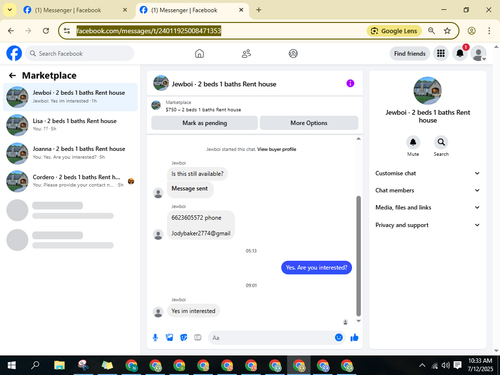Screen dimensions: 500x375
Task: Click the $750 Marketplace listing header
Action: pyautogui.click(x=203, y=110)
